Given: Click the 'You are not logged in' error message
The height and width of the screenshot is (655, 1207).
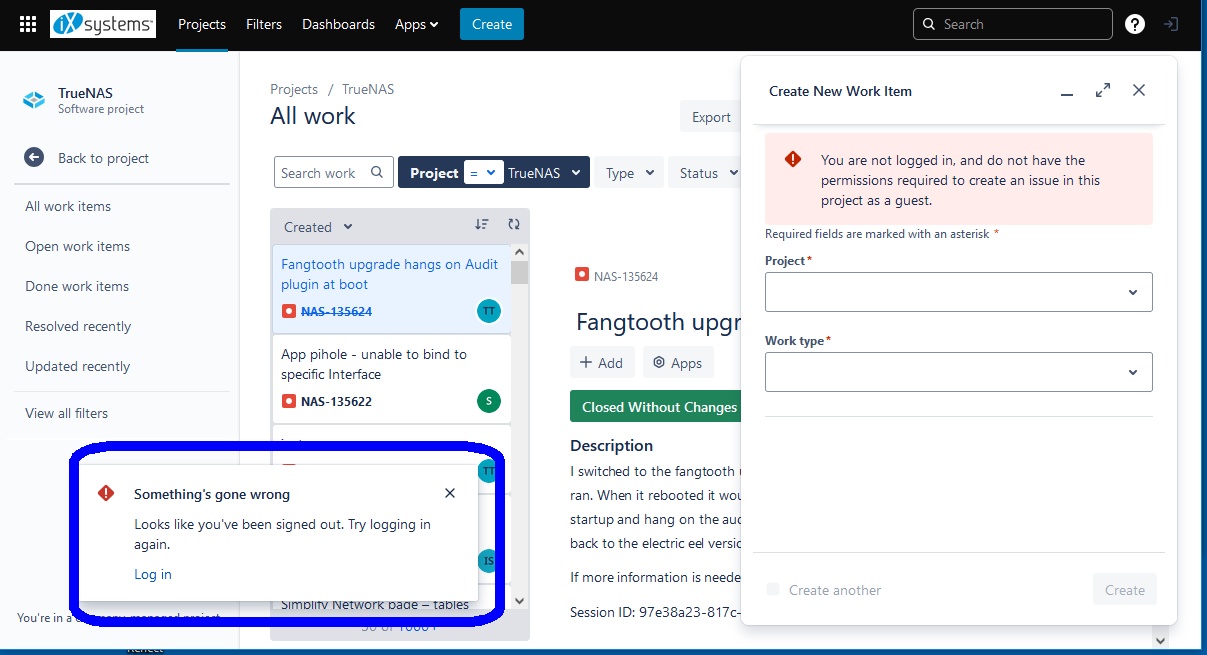Looking at the screenshot, I should (959, 180).
